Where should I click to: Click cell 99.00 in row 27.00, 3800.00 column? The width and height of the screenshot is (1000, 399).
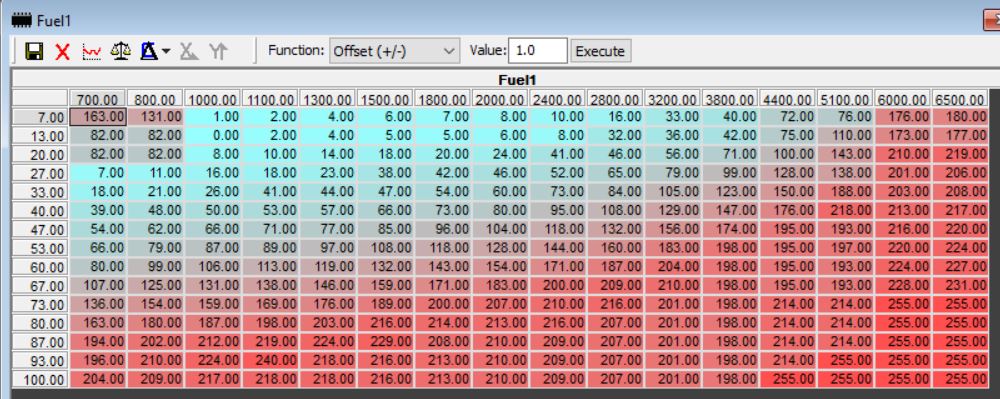tap(730, 173)
